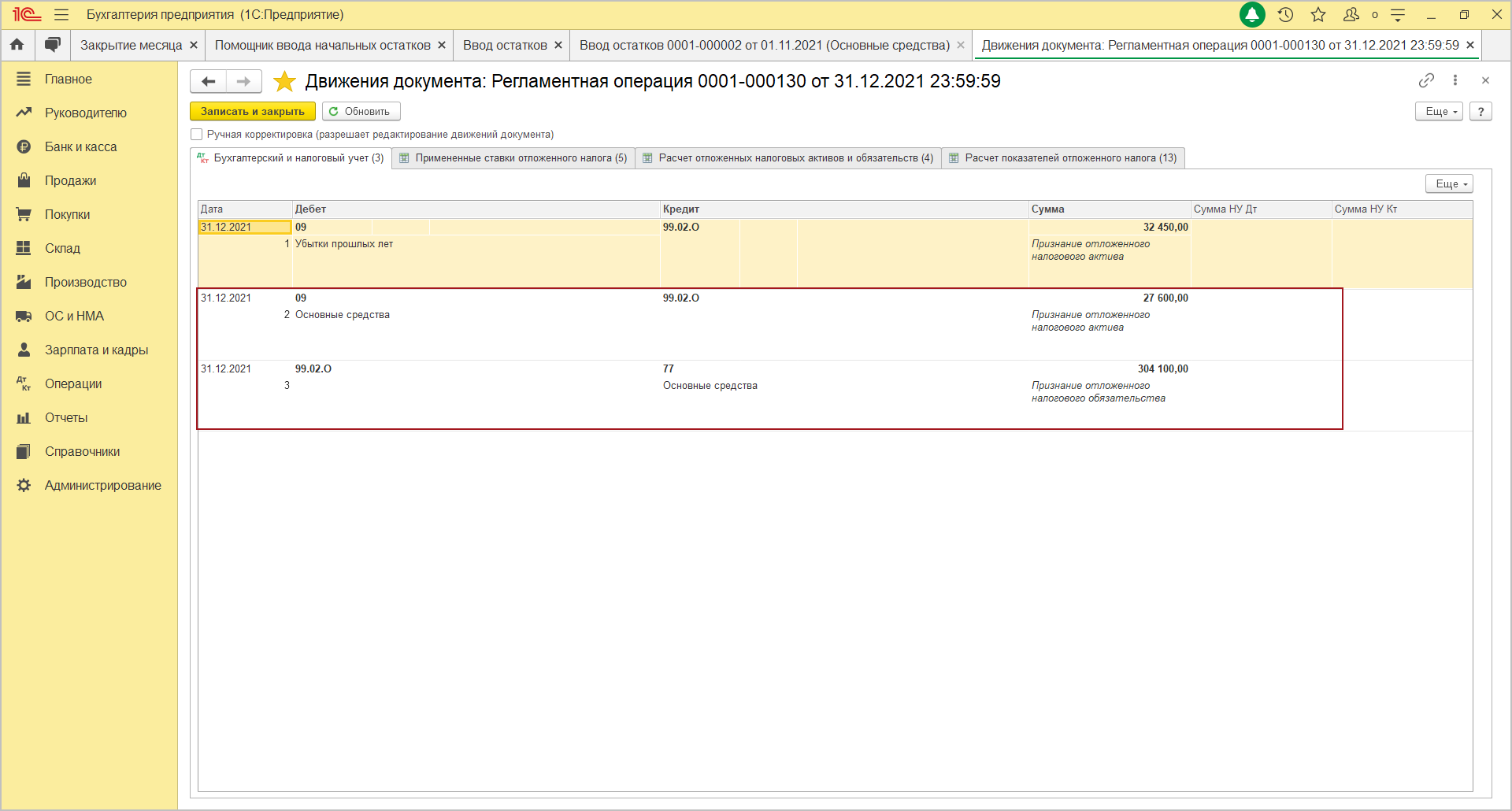The height and width of the screenshot is (811, 1512).
Task: Open three-dot form options menu
Action: (x=1455, y=80)
